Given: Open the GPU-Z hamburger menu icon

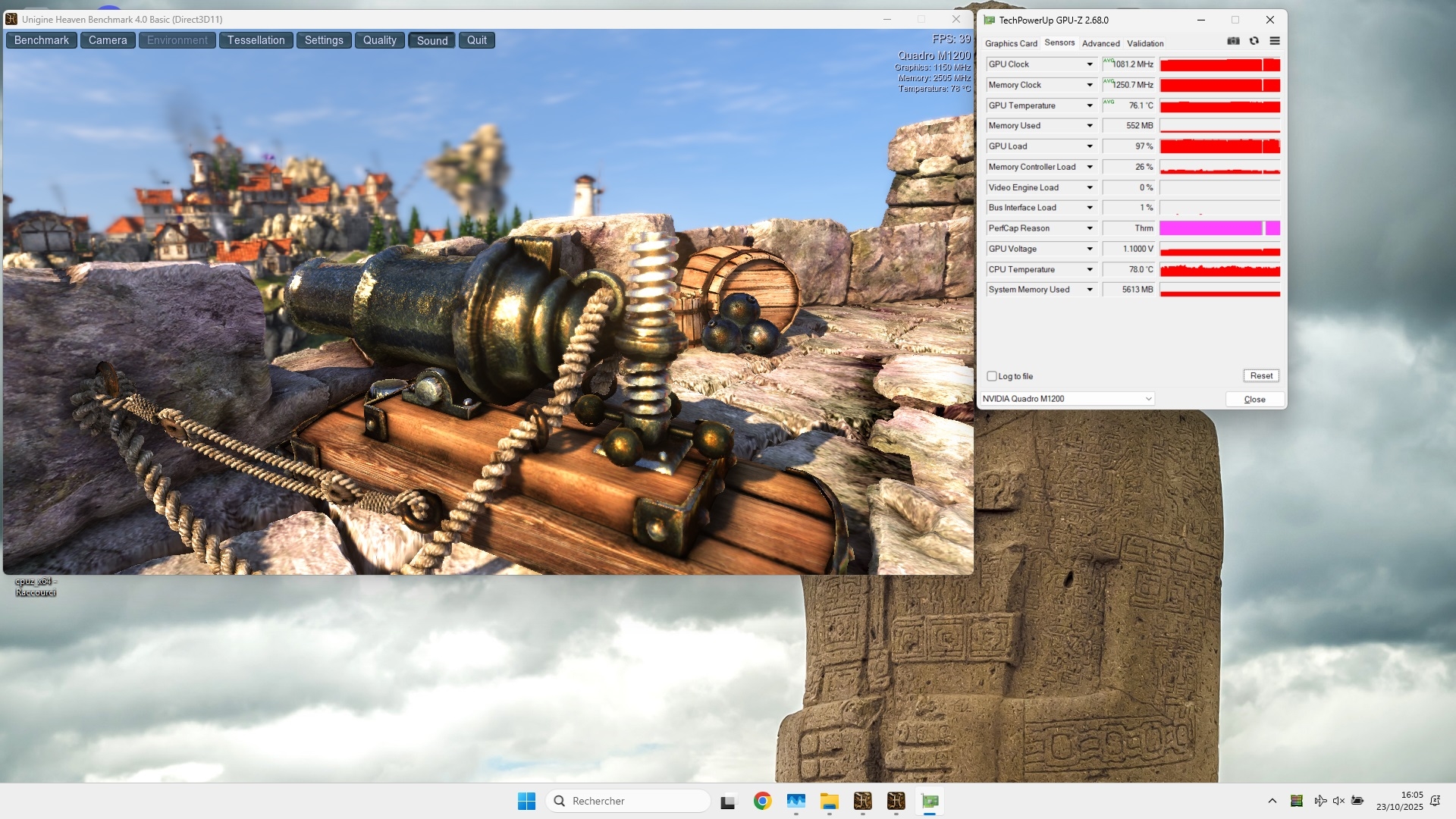Looking at the screenshot, I should 1275,41.
